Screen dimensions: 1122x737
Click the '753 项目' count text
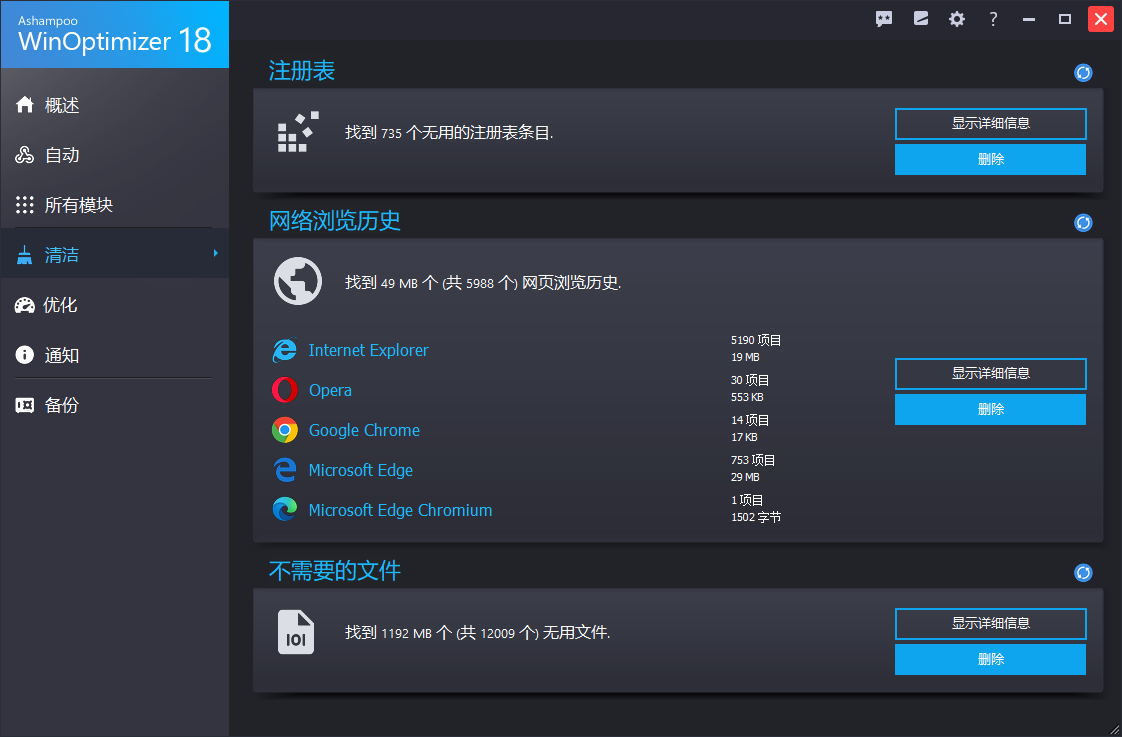coord(753,460)
